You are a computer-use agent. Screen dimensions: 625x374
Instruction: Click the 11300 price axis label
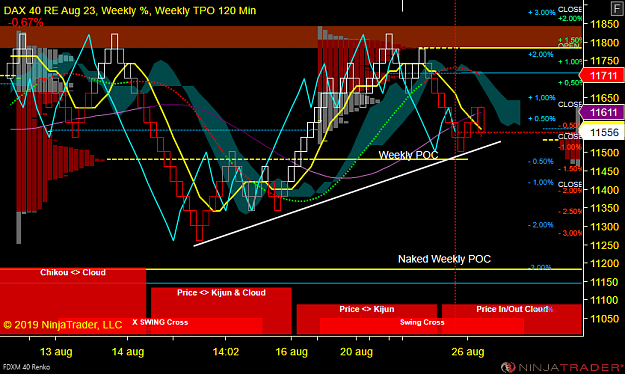604,227
